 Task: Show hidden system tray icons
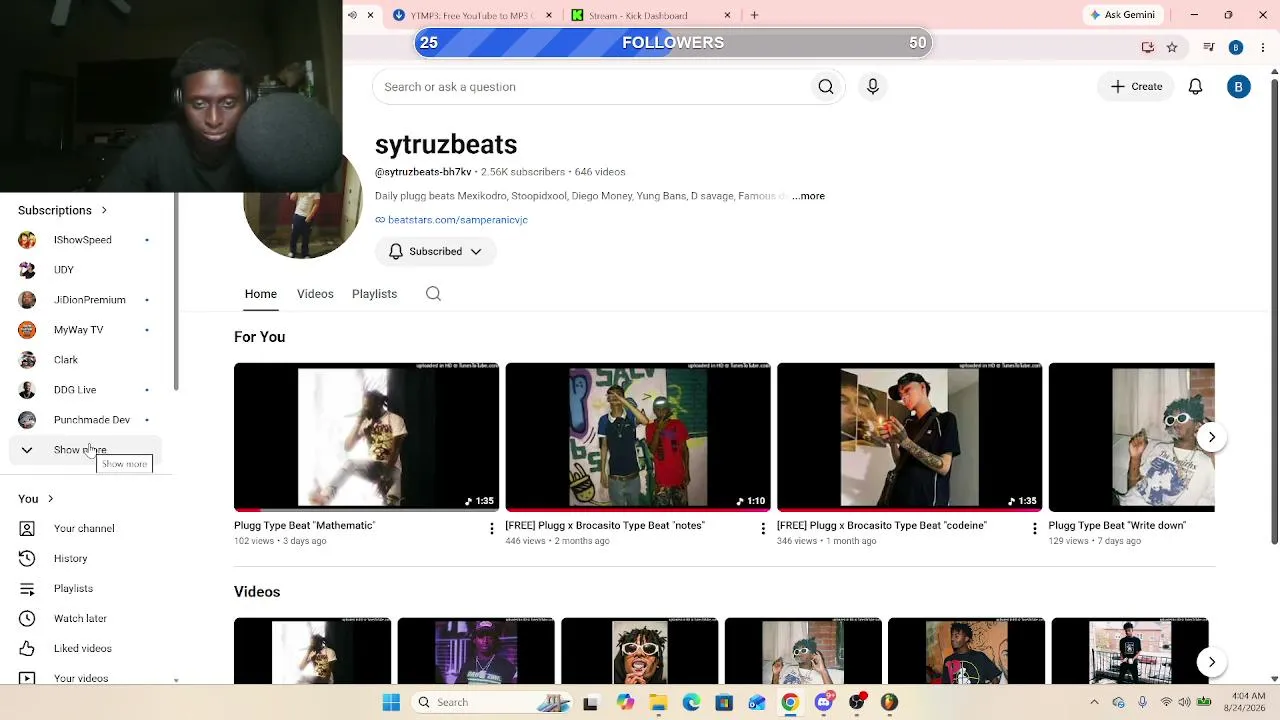point(1094,702)
